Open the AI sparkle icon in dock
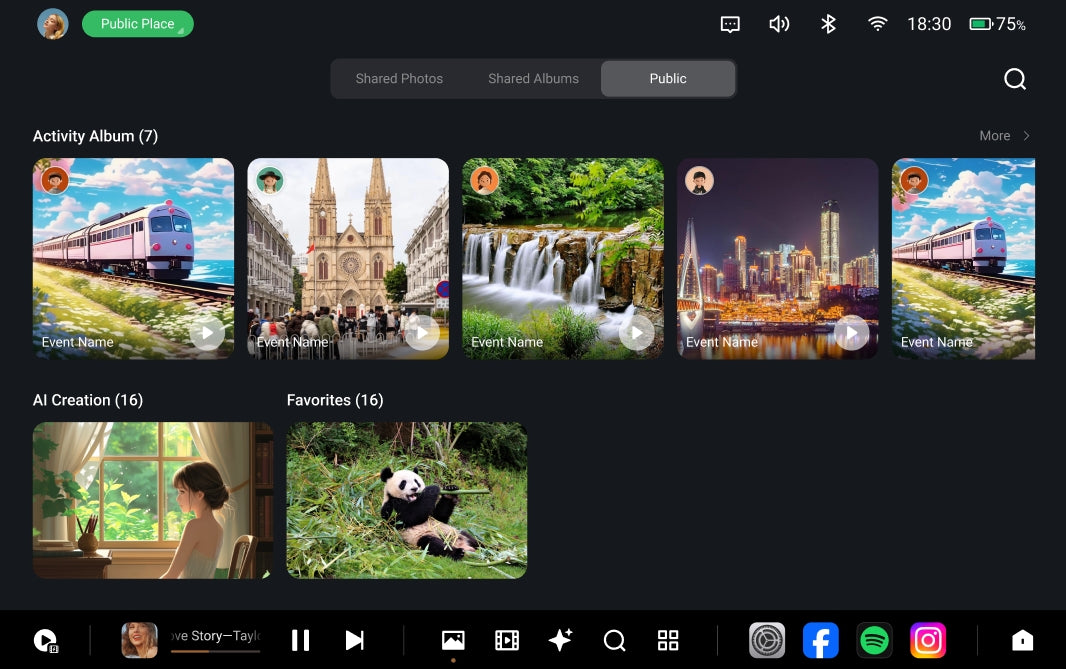The width and height of the screenshot is (1066, 669). tap(560, 640)
